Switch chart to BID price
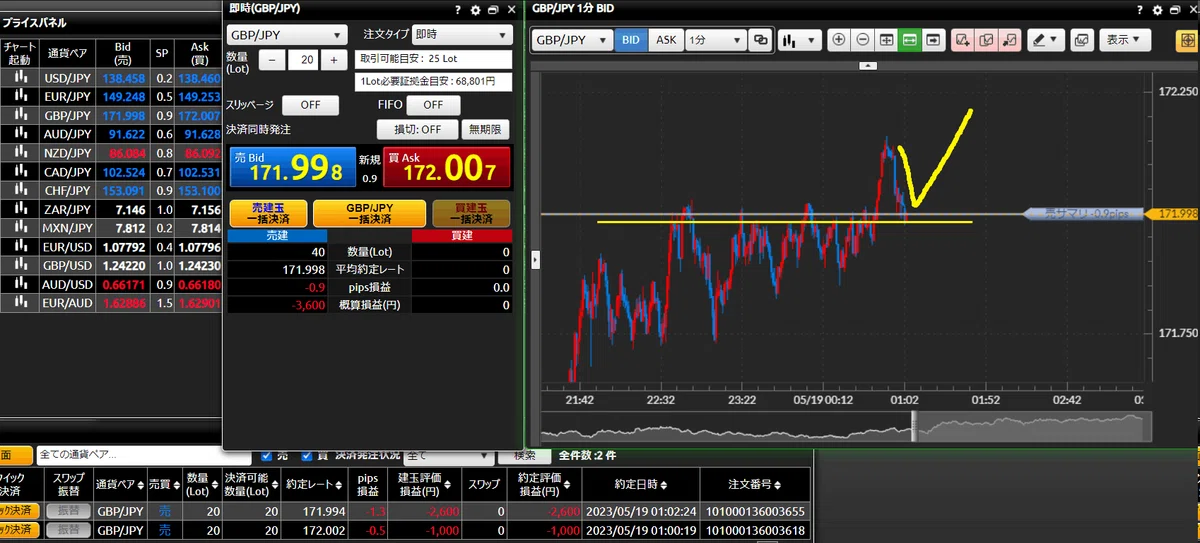Viewport: 1200px width, 543px height. (631, 40)
